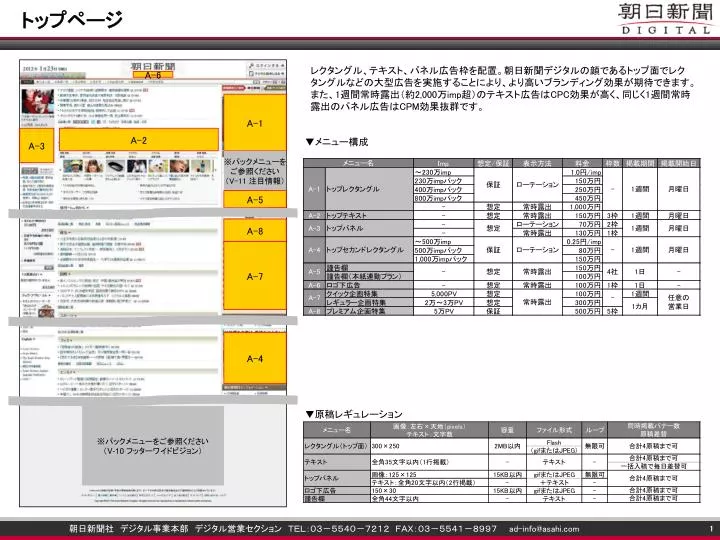The image size is (720, 540).
Task: Click the 全角35文字以内(1行掲載) cell
Action: pyautogui.click(x=429, y=462)
